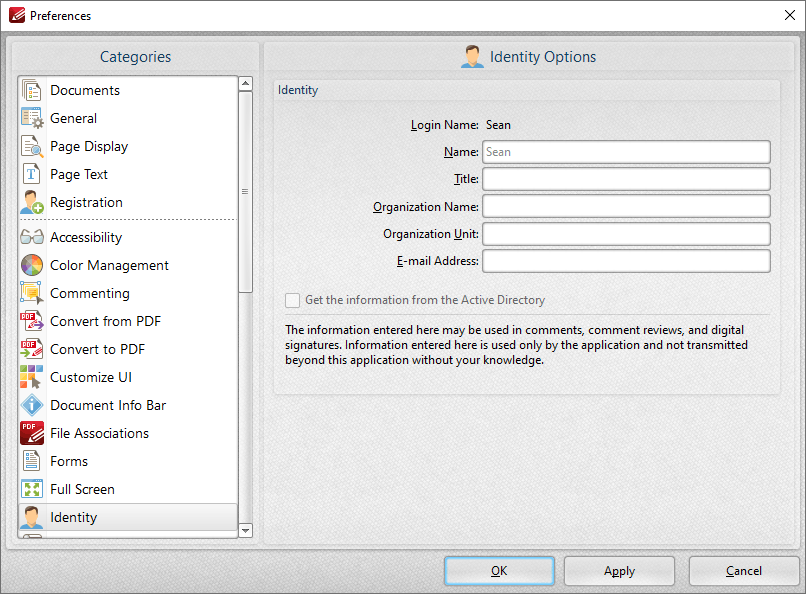
Task: Click the Forms page icon
Action: (x=32, y=461)
